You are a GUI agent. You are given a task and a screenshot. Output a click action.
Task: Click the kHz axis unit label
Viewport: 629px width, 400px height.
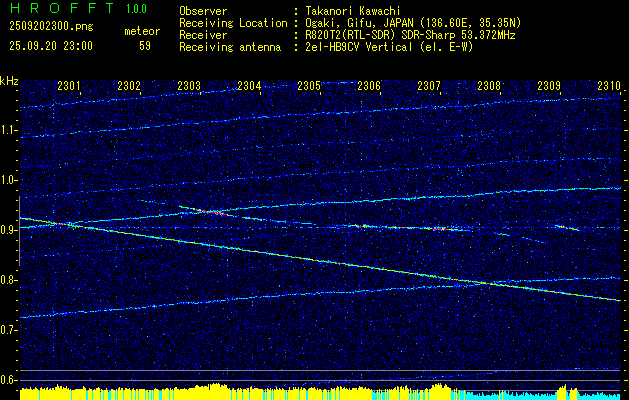[x=9, y=81]
